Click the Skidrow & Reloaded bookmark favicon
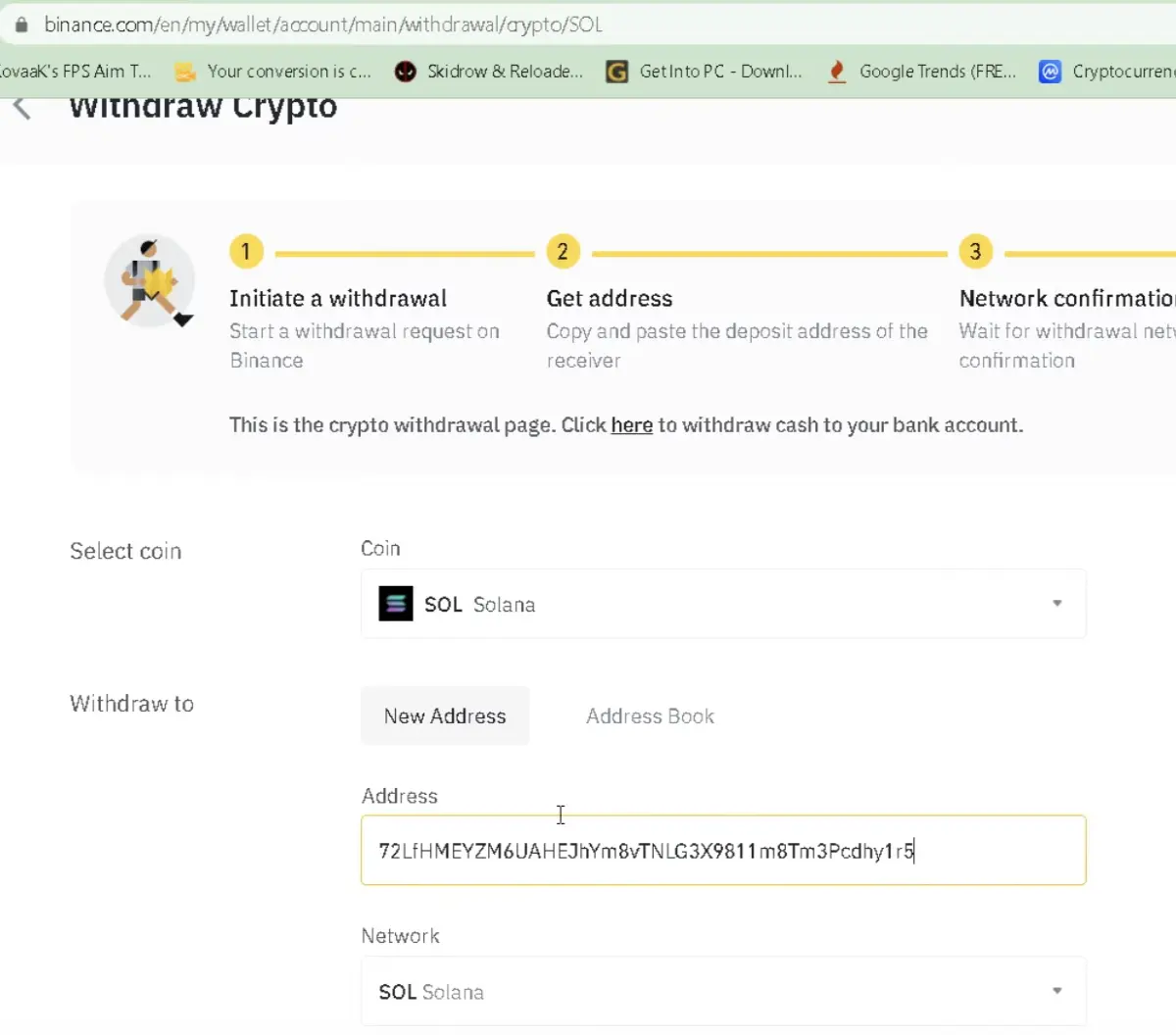 [405, 72]
